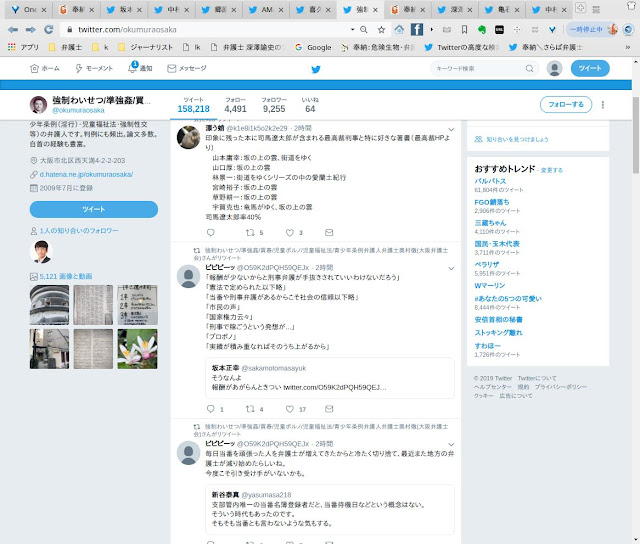The image size is (640, 544).
Task: Send the 坂本正幸 quote tweet by message
Action: click(x=329, y=409)
